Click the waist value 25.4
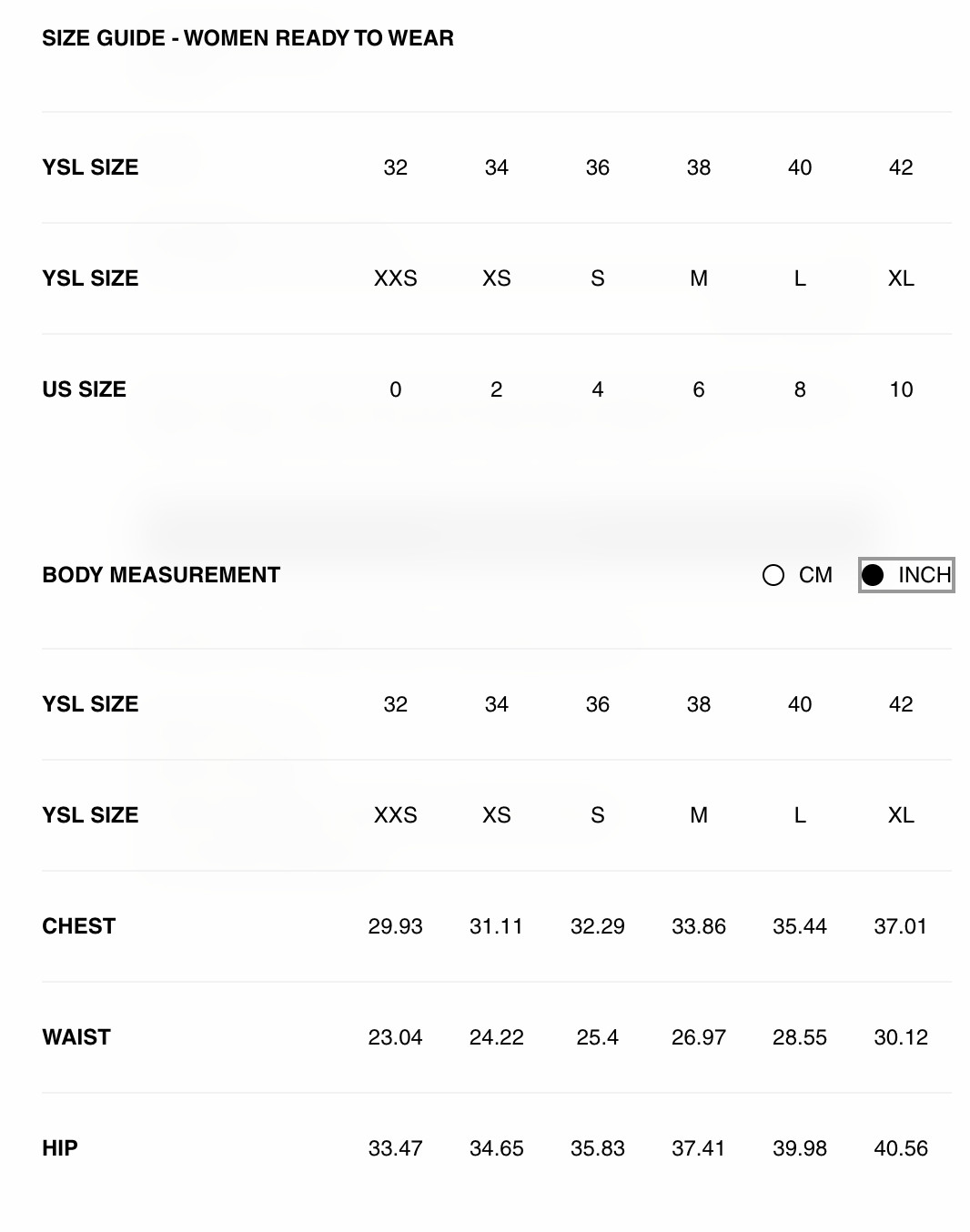Image resolution: width=970 pixels, height=1232 pixels. pos(598,1037)
